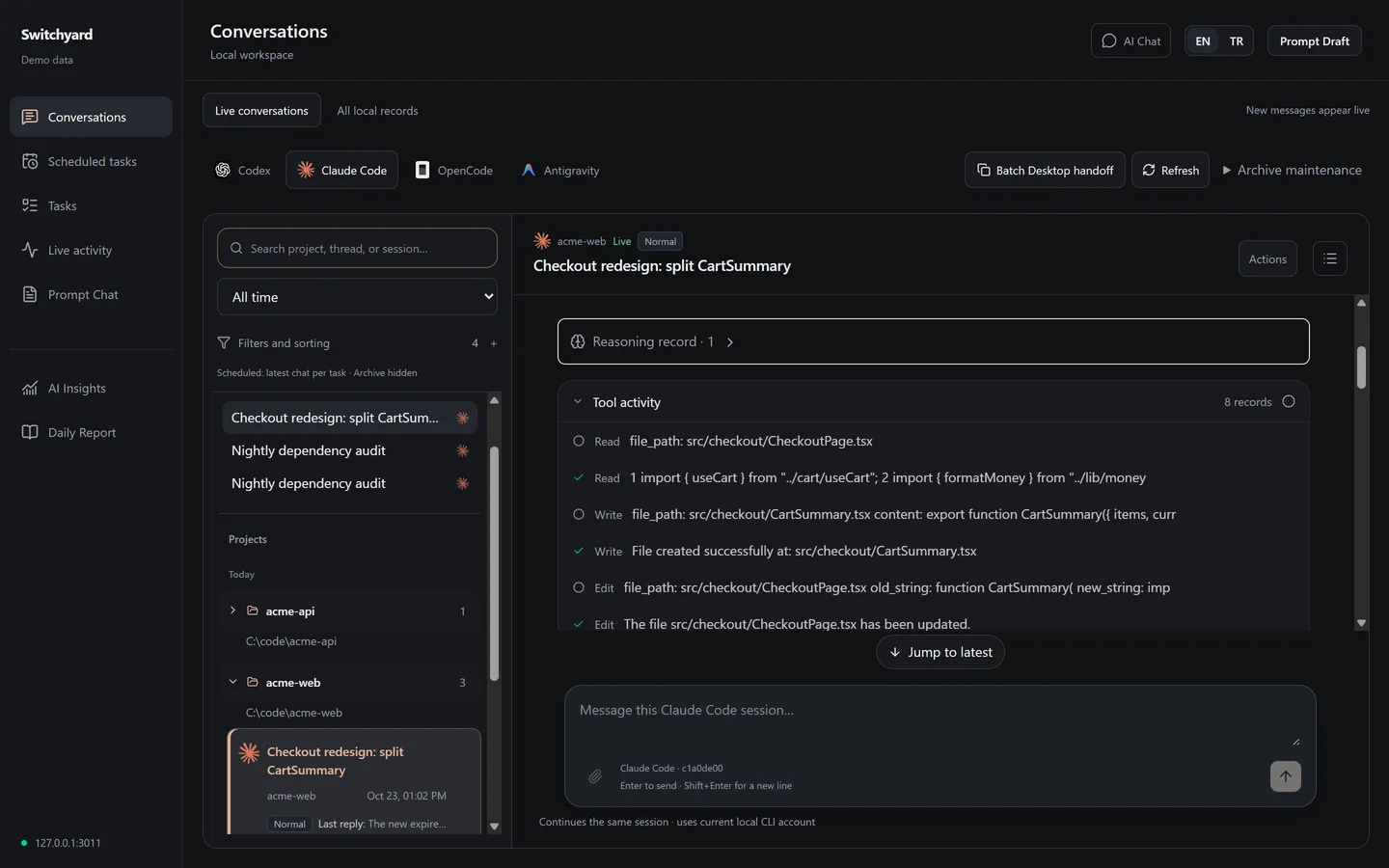Click the Actions button

pos(1267,258)
